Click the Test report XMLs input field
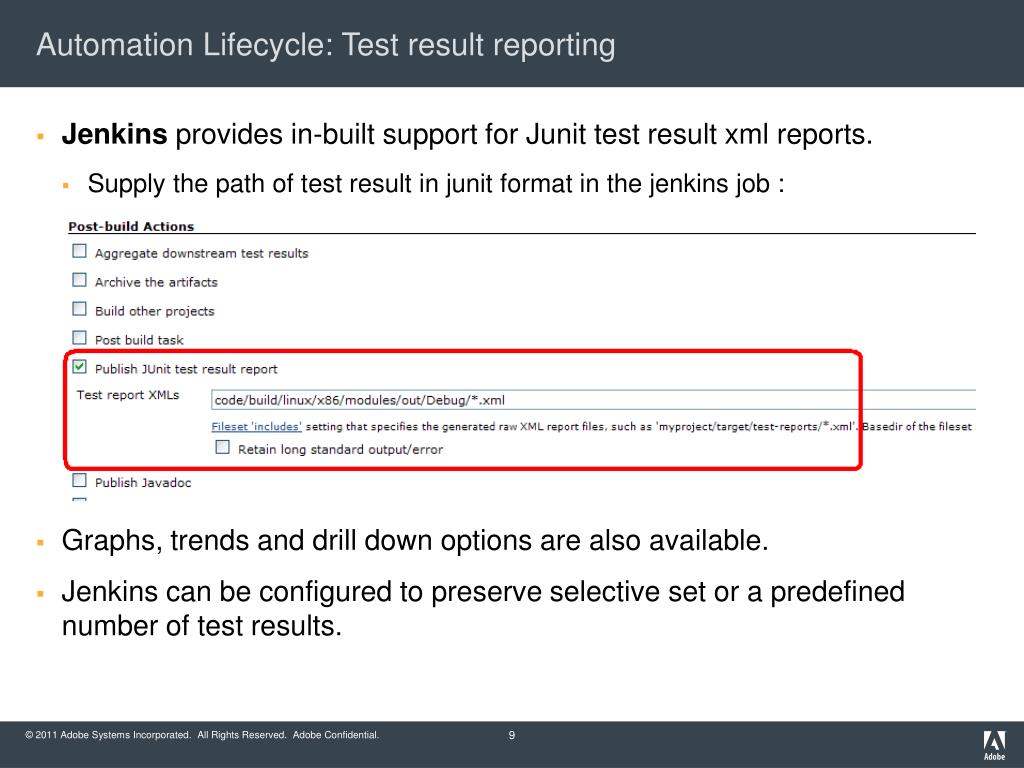 pyautogui.click(x=593, y=400)
